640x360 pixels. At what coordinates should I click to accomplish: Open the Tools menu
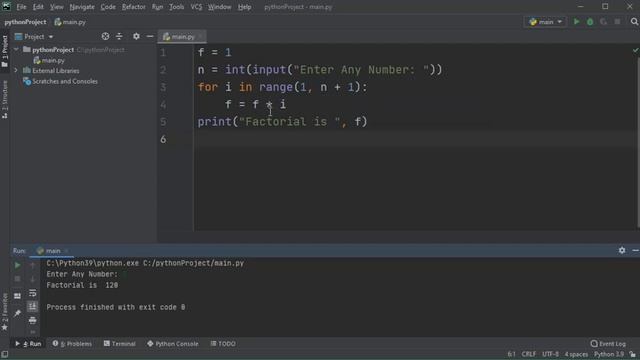(x=176, y=7)
